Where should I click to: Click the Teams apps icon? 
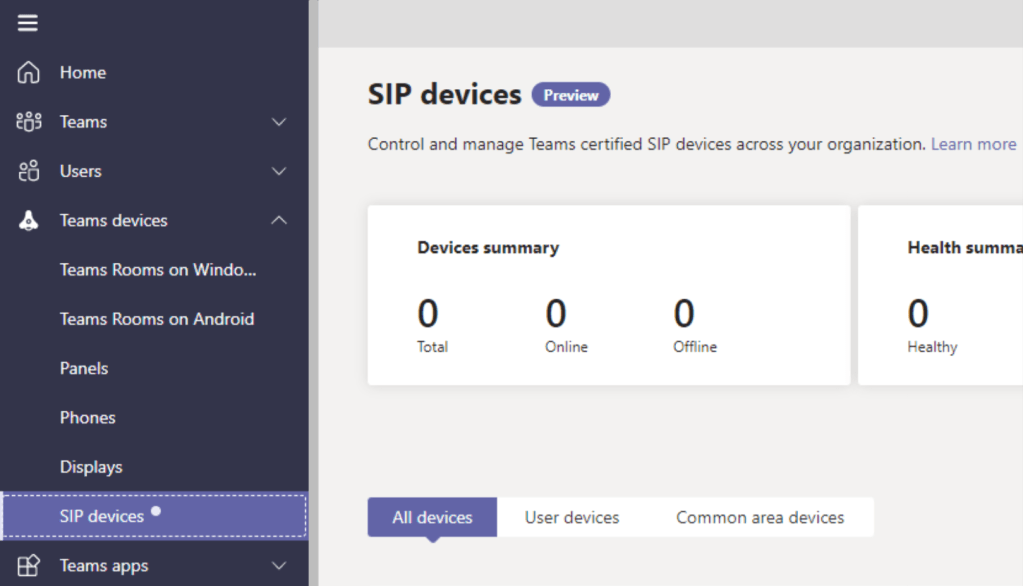(29, 566)
